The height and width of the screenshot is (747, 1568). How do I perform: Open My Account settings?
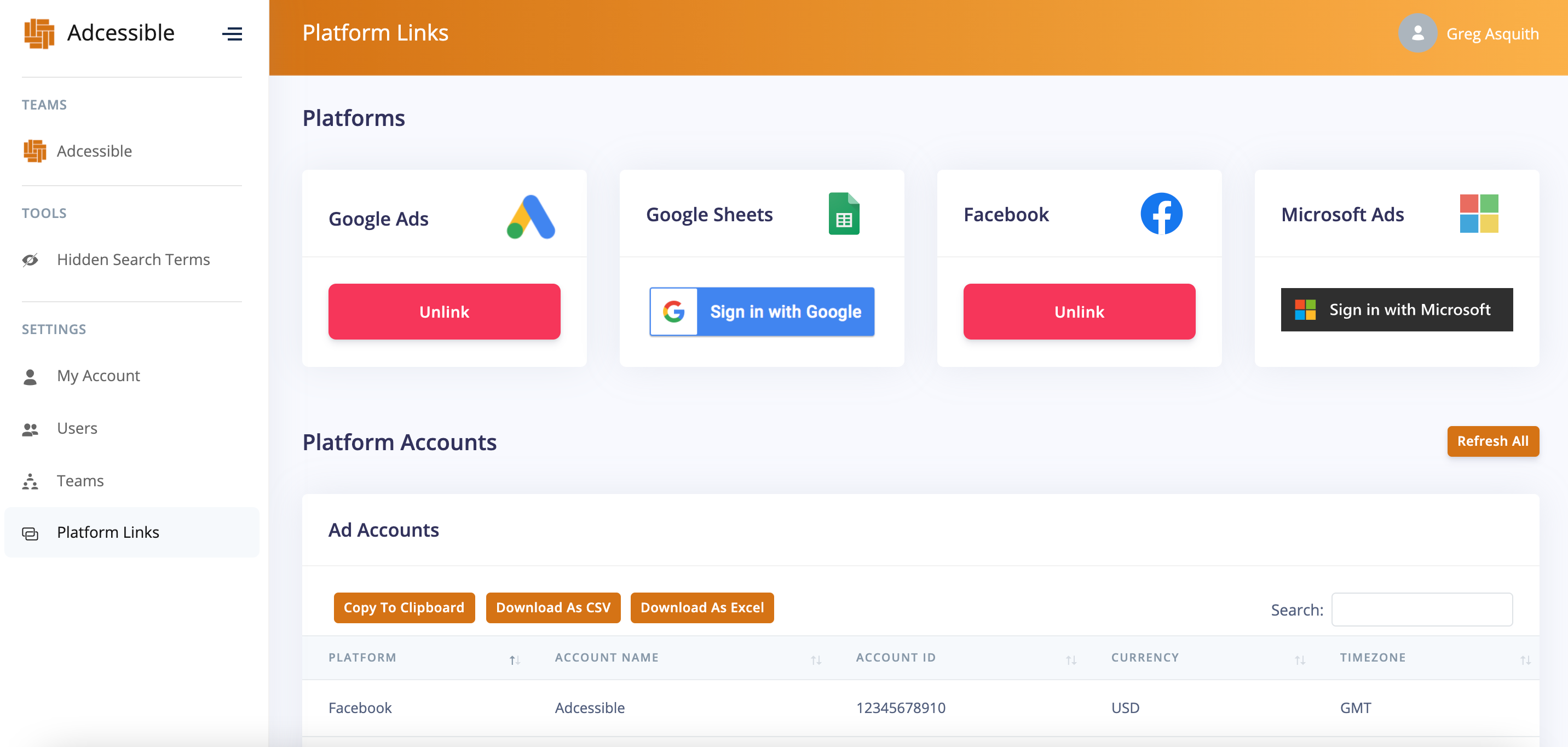98,376
